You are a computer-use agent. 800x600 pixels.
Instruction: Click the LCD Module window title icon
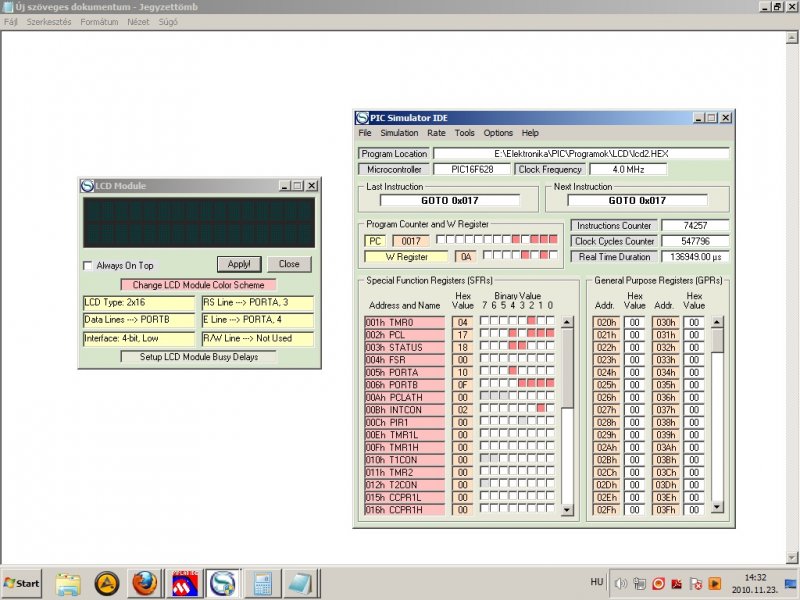pos(87,186)
